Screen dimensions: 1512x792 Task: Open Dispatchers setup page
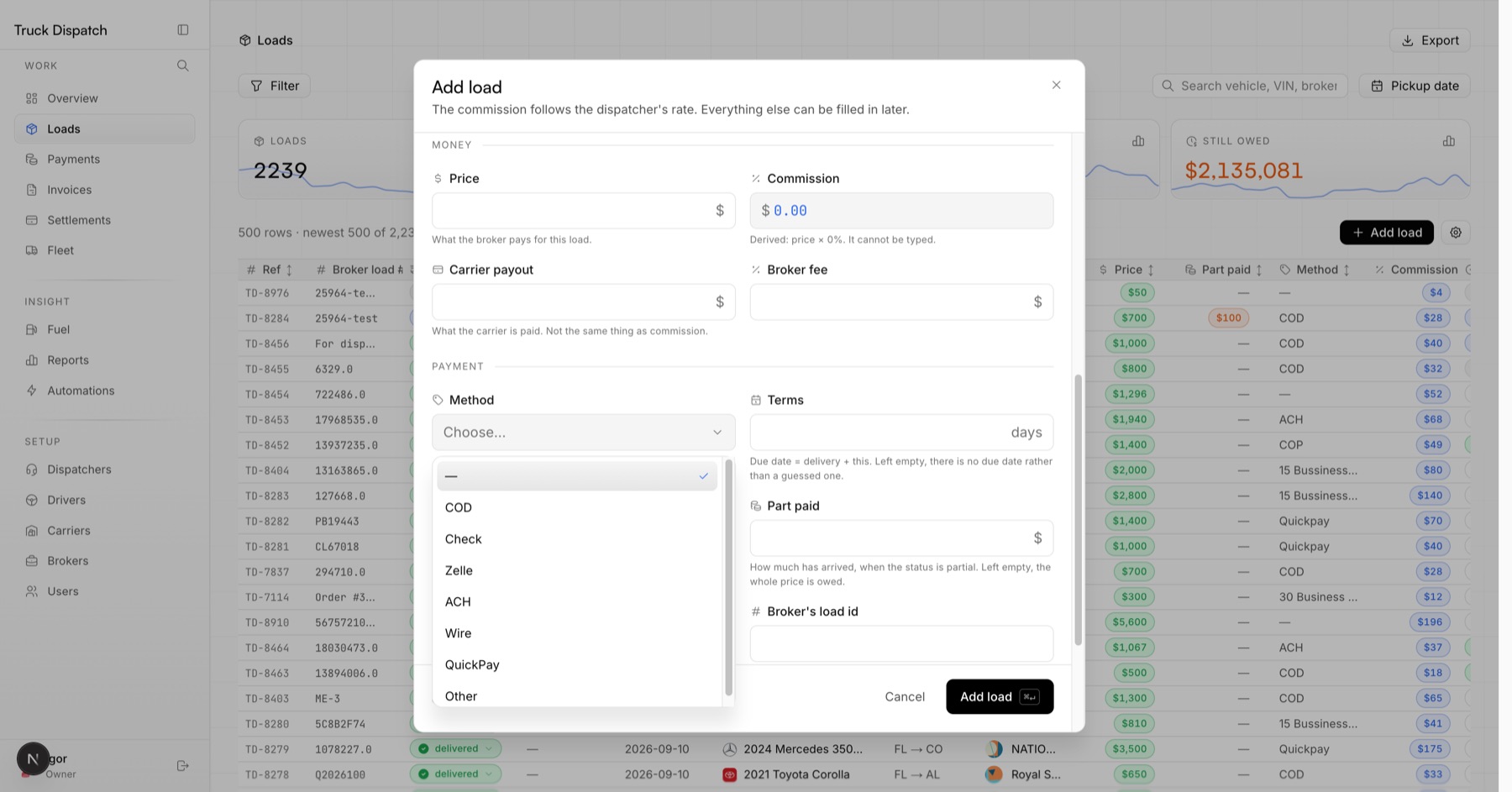104,469
